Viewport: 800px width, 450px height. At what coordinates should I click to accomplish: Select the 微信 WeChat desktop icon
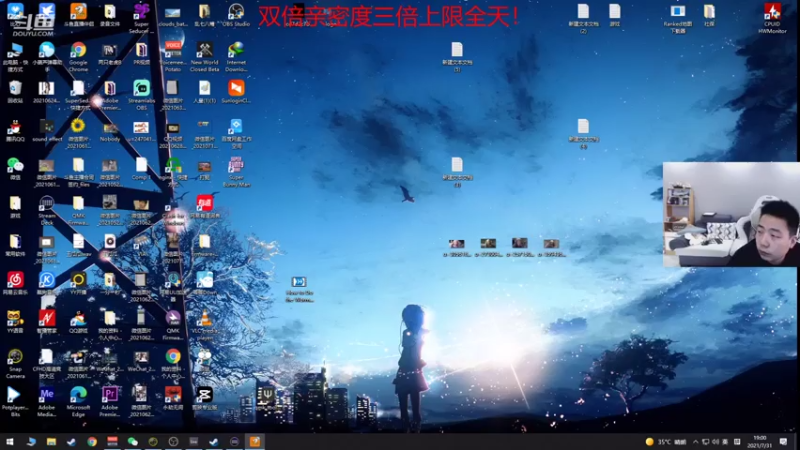tap(15, 169)
